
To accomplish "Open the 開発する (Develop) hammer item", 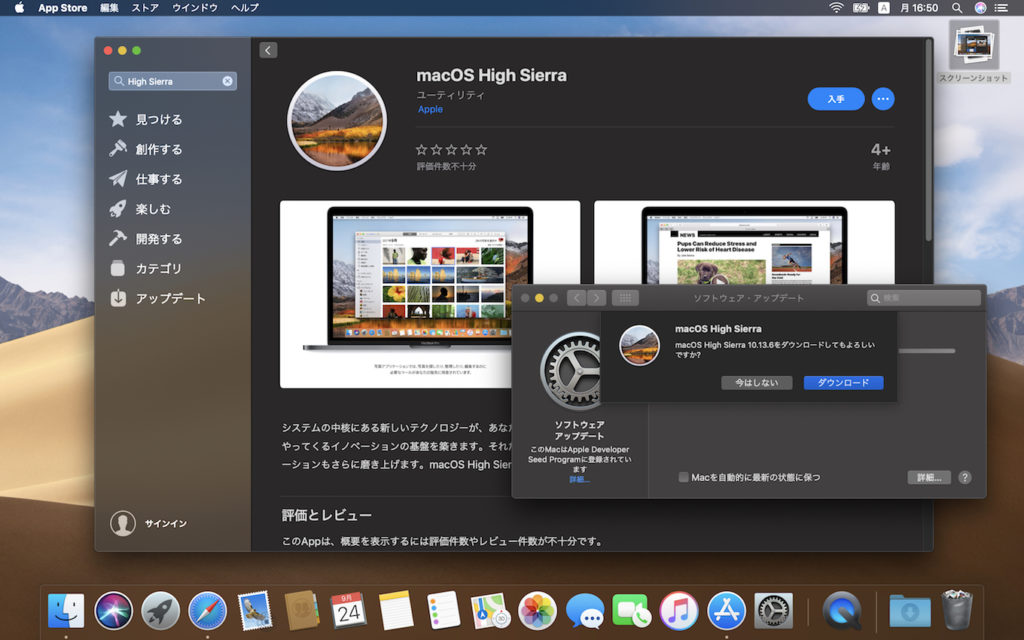I will 158,239.
